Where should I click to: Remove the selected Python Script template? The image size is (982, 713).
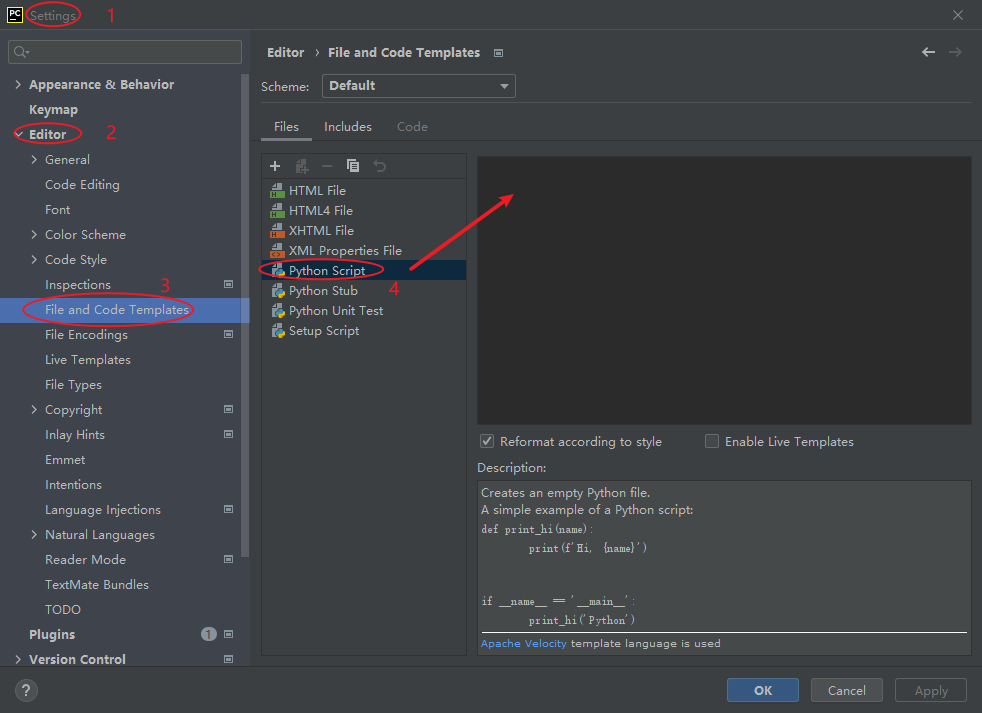point(326,165)
